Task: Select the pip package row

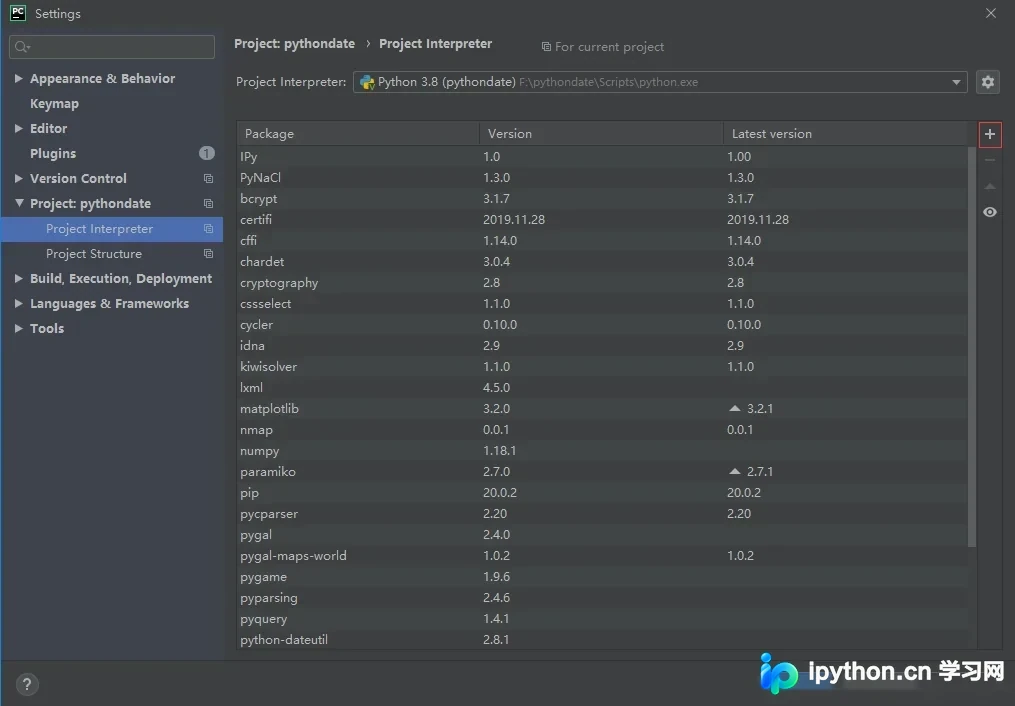Action: (x=602, y=492)
